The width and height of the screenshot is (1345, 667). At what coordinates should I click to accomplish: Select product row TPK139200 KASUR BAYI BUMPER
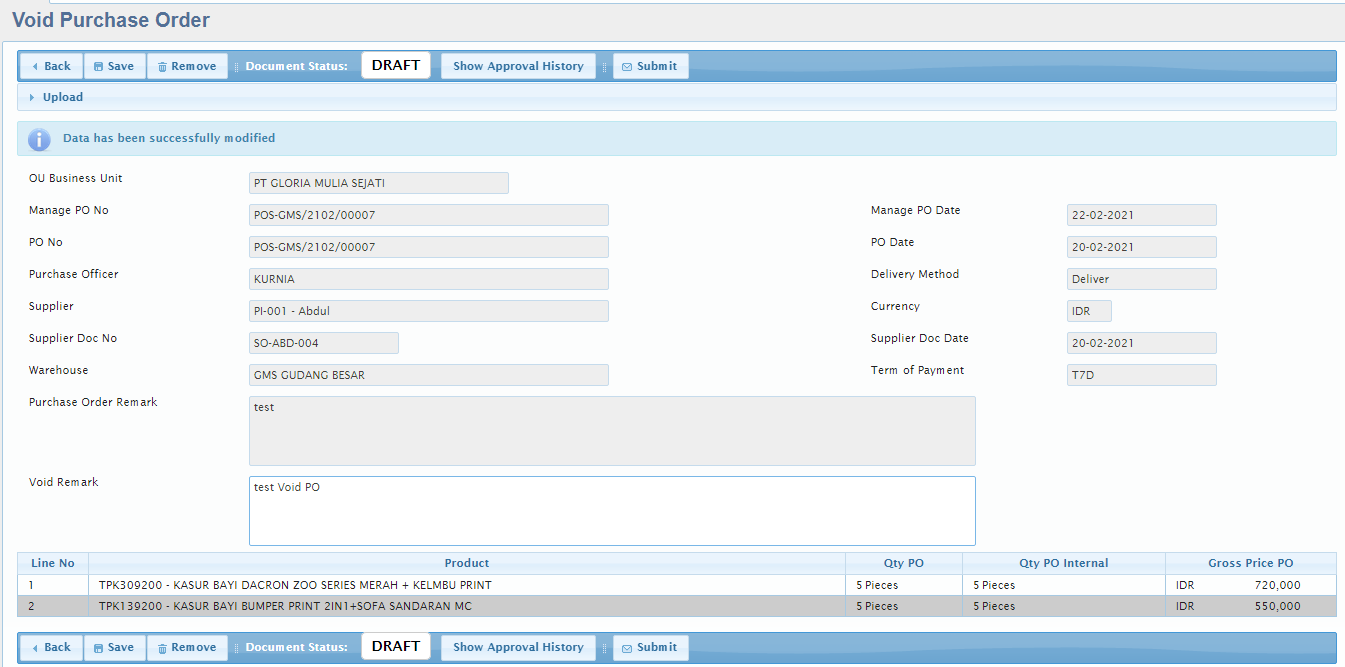click(x=677, y=606)
